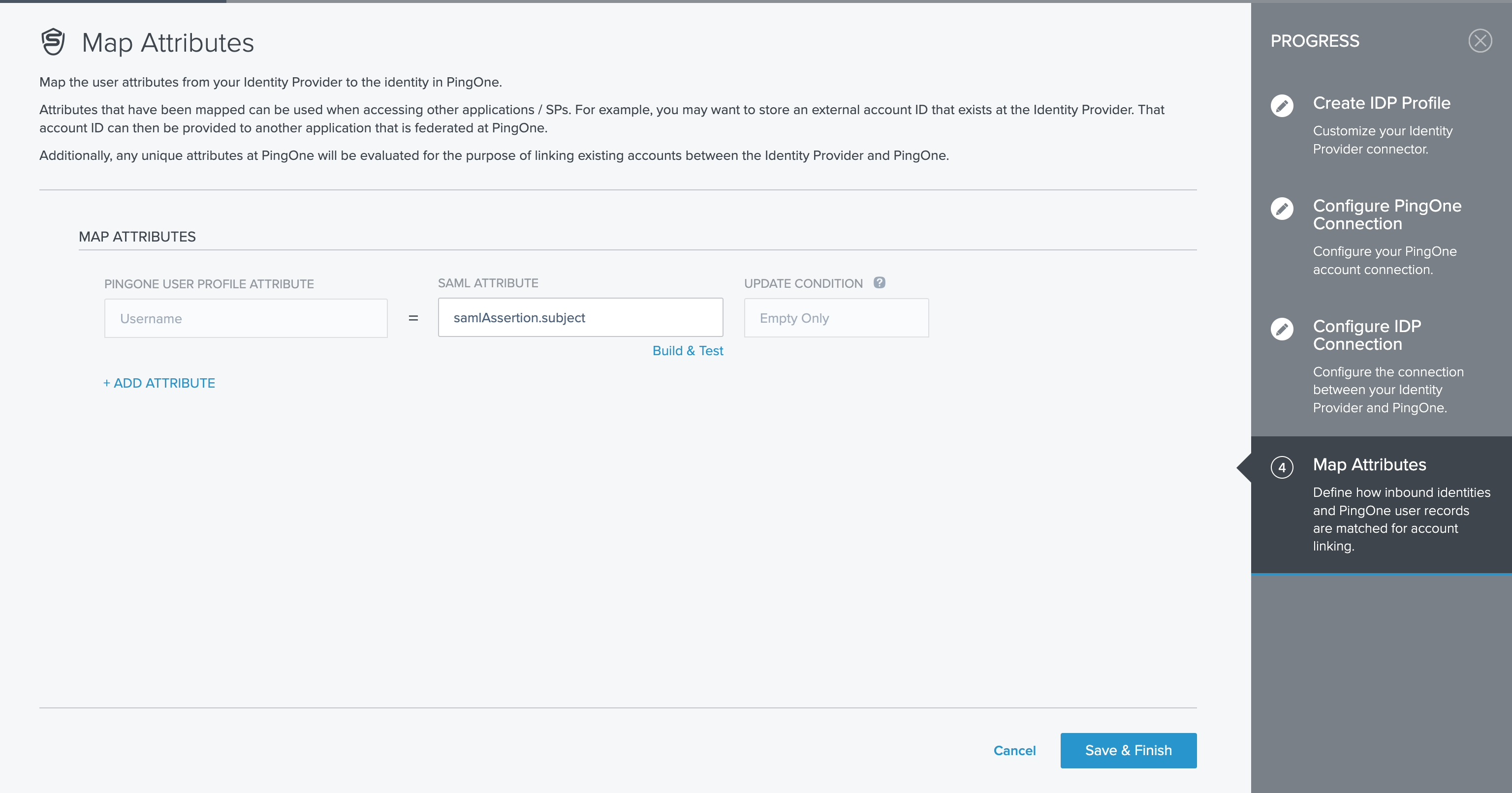Click the pencil icon for Configure IDP Connection

coord(1283,329)
